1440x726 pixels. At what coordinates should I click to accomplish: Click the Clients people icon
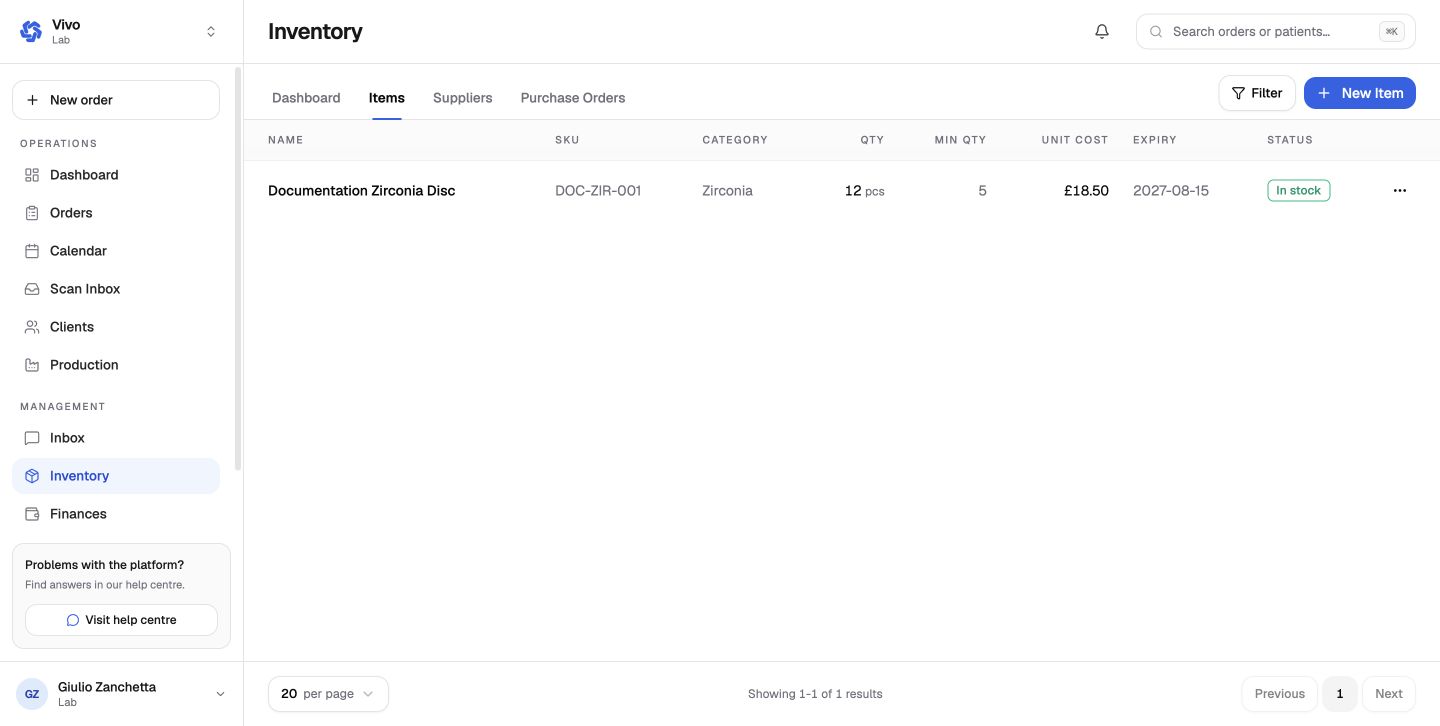(x=32, y=327)
